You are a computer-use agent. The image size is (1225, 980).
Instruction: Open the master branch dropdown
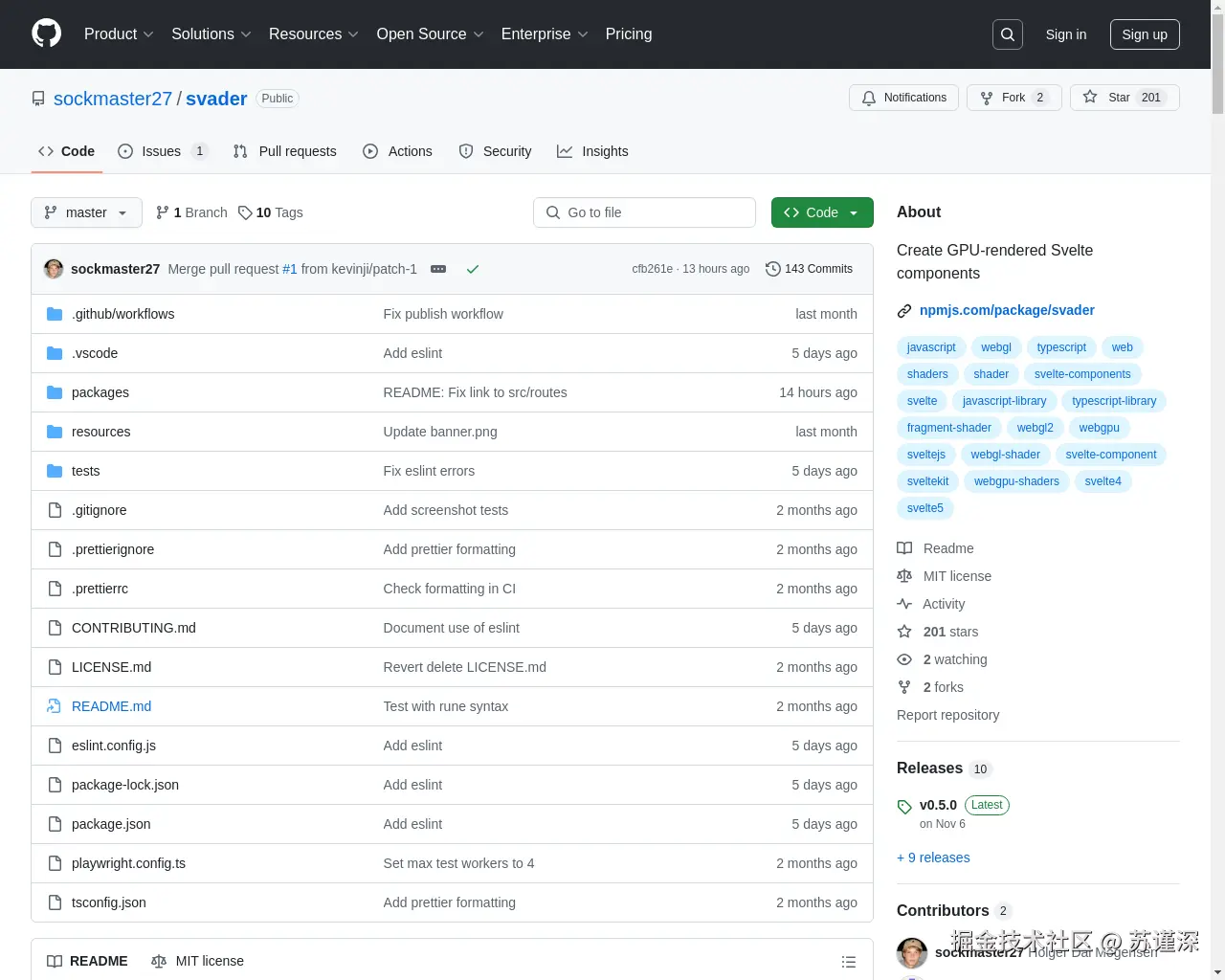coord(86,212)
